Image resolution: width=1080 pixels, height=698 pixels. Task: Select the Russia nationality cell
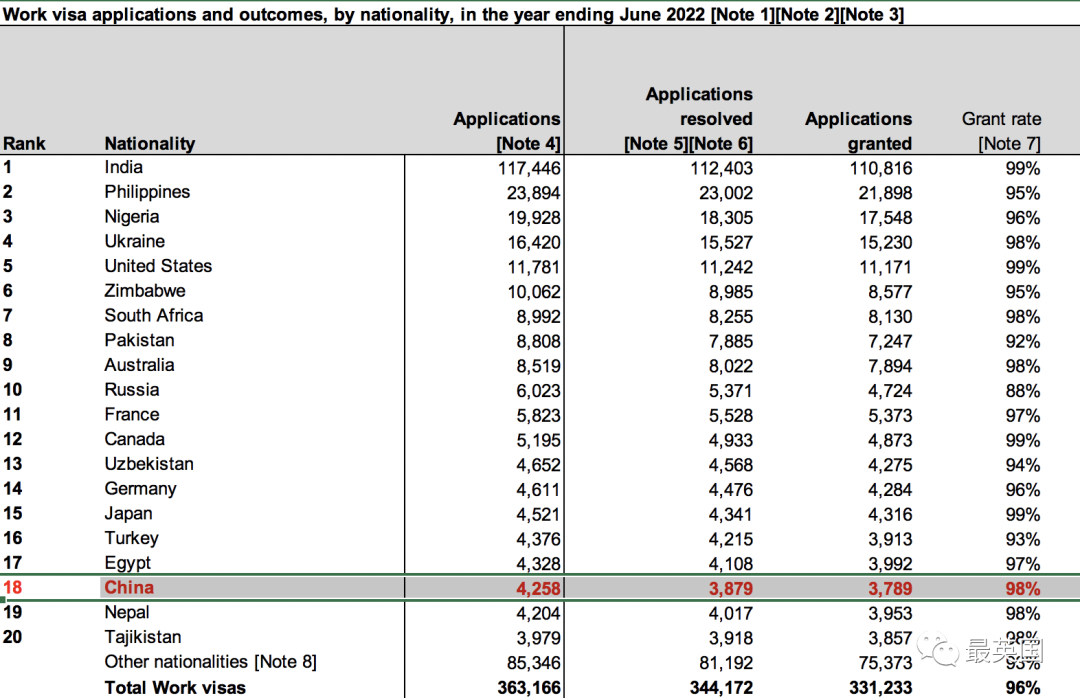tap(132, 391)
